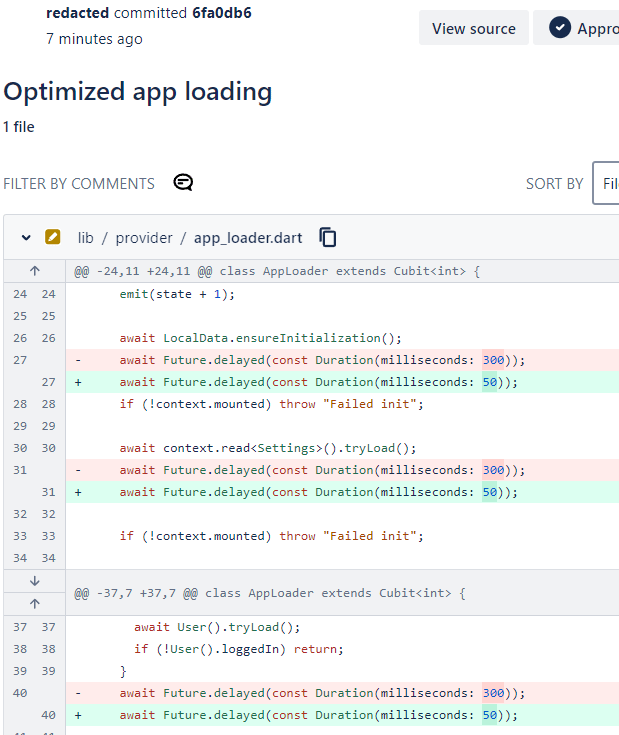Click the SORT BY label

[554, 184]
